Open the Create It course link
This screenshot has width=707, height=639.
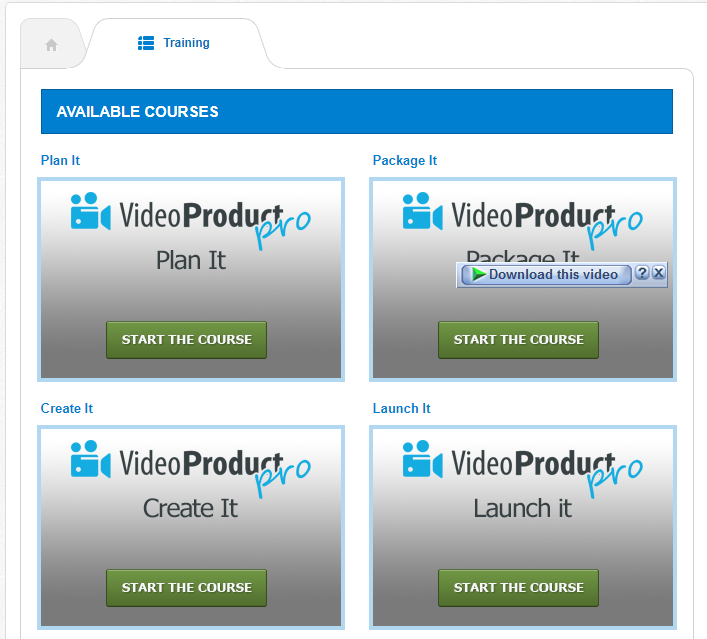point(67,408)
